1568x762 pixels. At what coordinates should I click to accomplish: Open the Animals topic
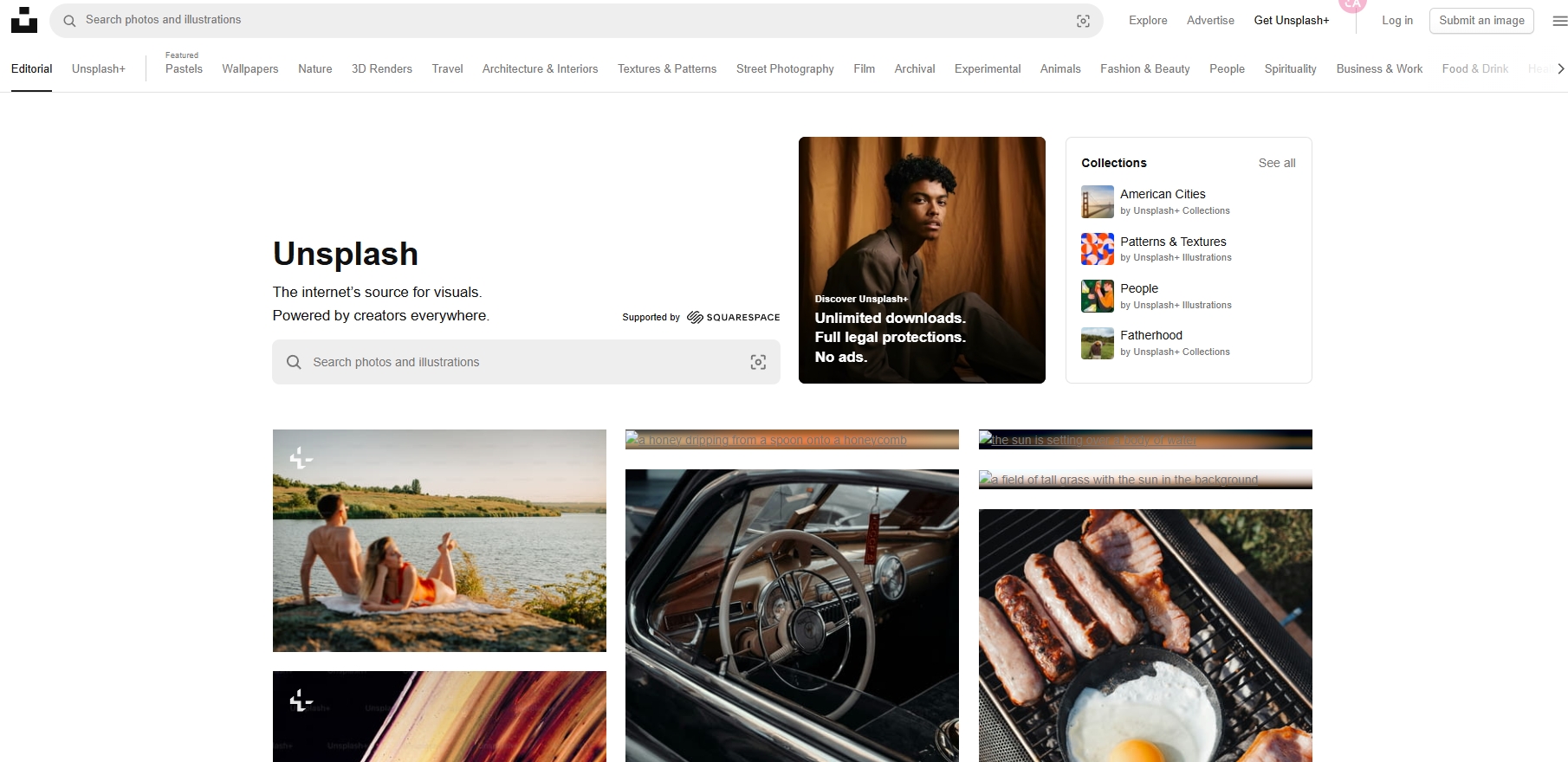[1060, 69]
